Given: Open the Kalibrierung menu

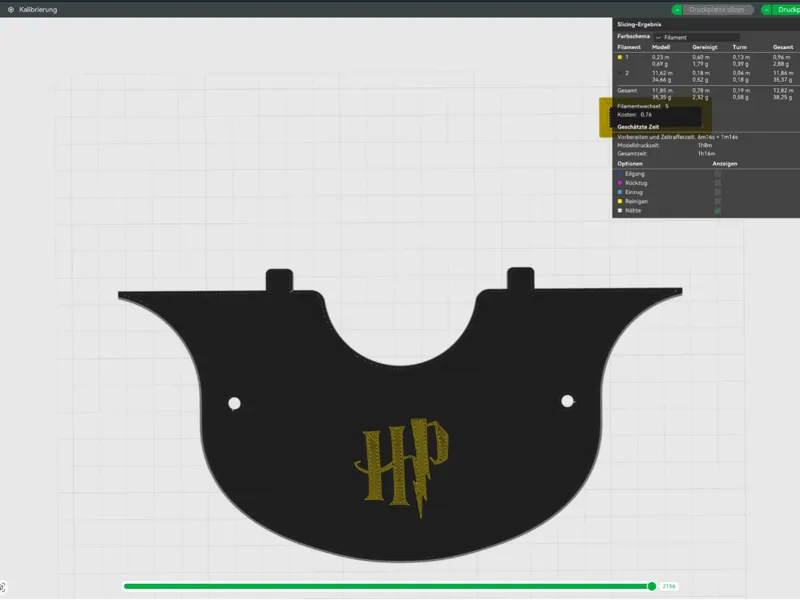Looking at the screenshot, I should tap(38, 10).
